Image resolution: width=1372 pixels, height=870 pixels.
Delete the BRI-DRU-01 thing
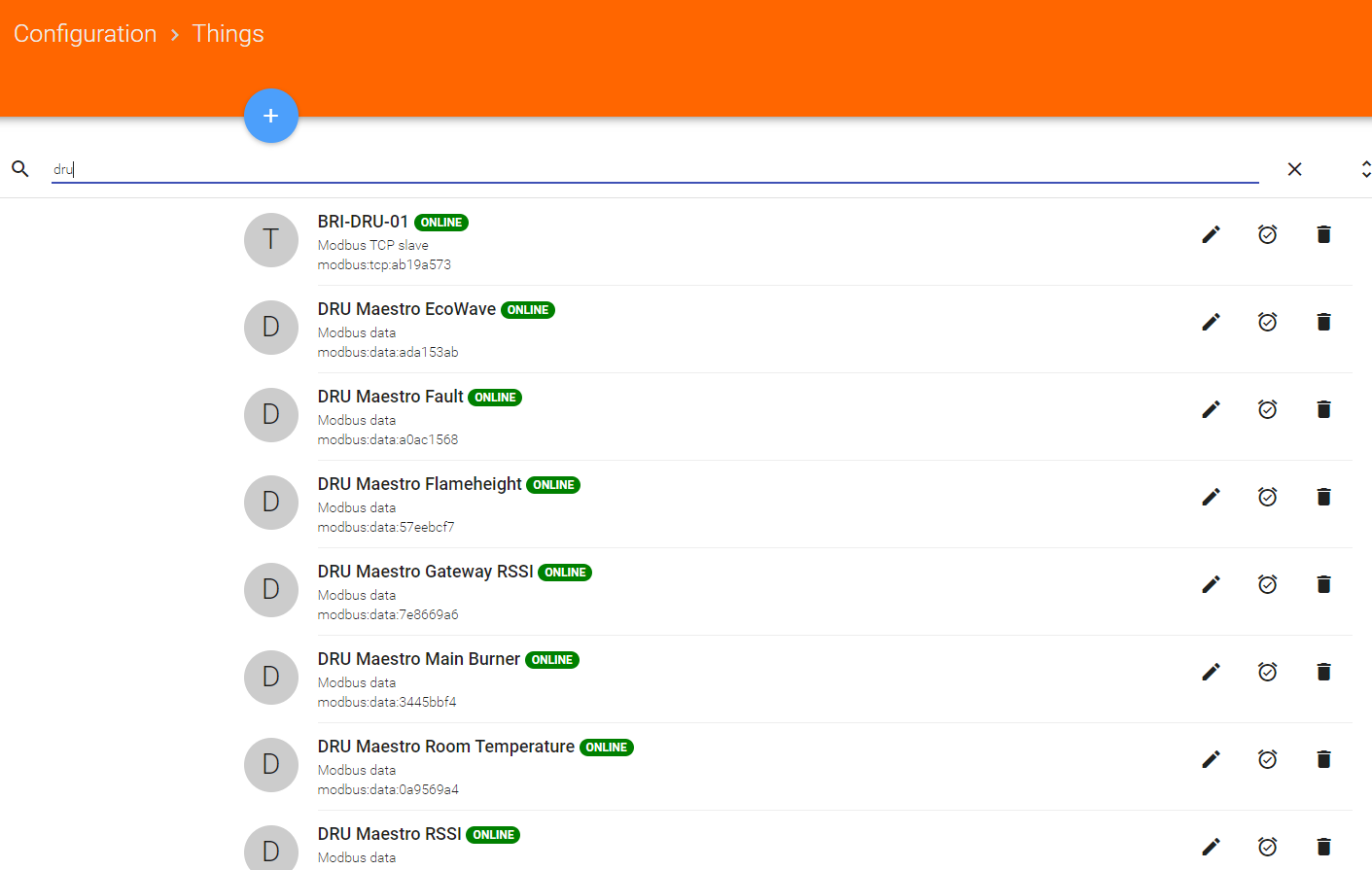coord(1323,234)
